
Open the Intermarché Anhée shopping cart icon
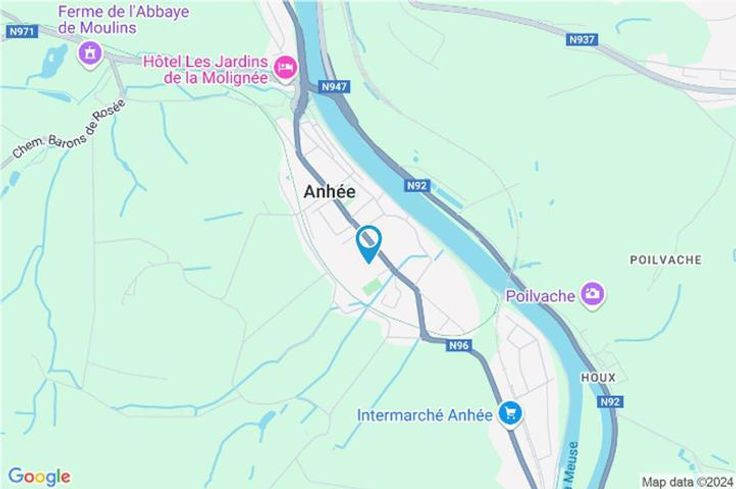click(x=510, y=414)
